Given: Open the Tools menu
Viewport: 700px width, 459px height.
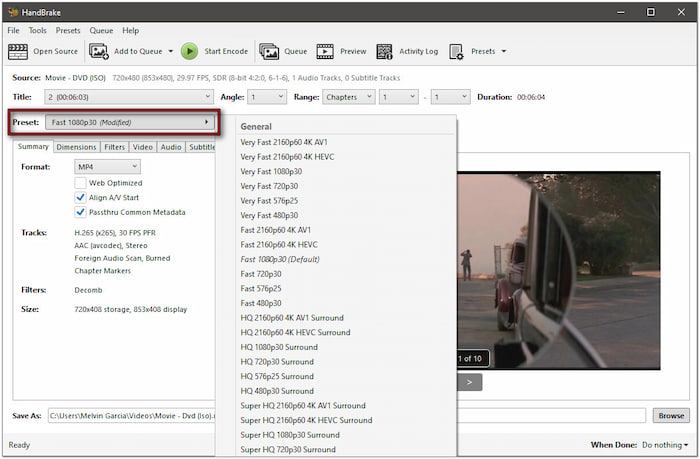Looking at the screenshot, I should pos(38,30).
